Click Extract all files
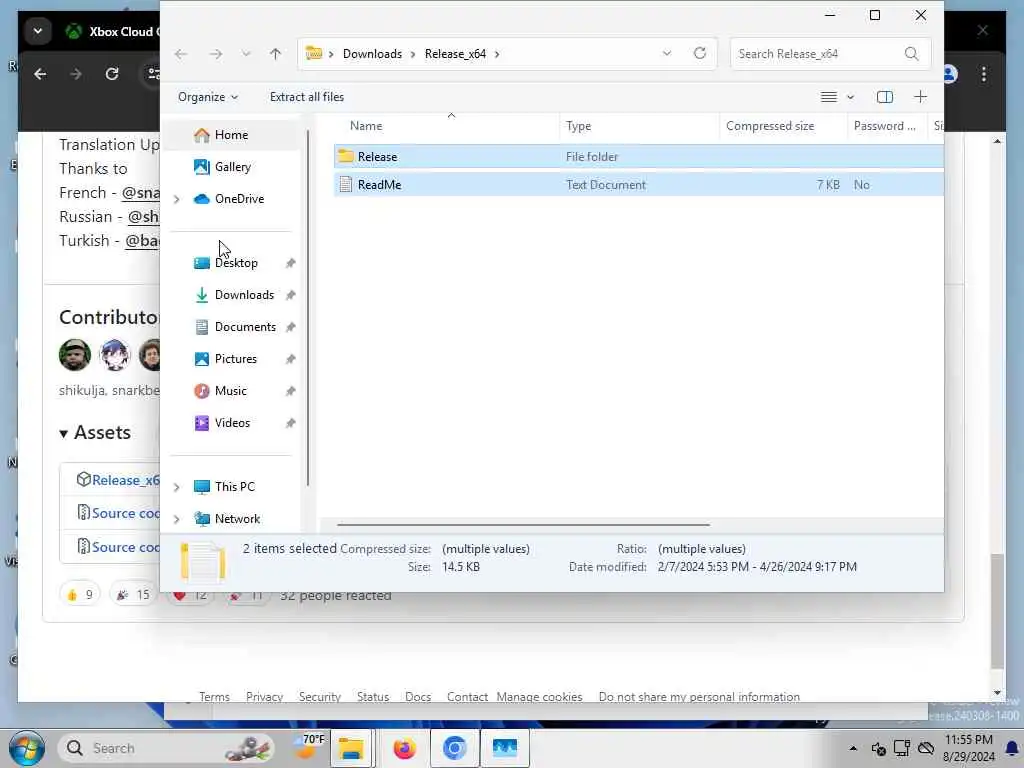The height and width of the screenshot is (768, 1024). pos(307,97)
